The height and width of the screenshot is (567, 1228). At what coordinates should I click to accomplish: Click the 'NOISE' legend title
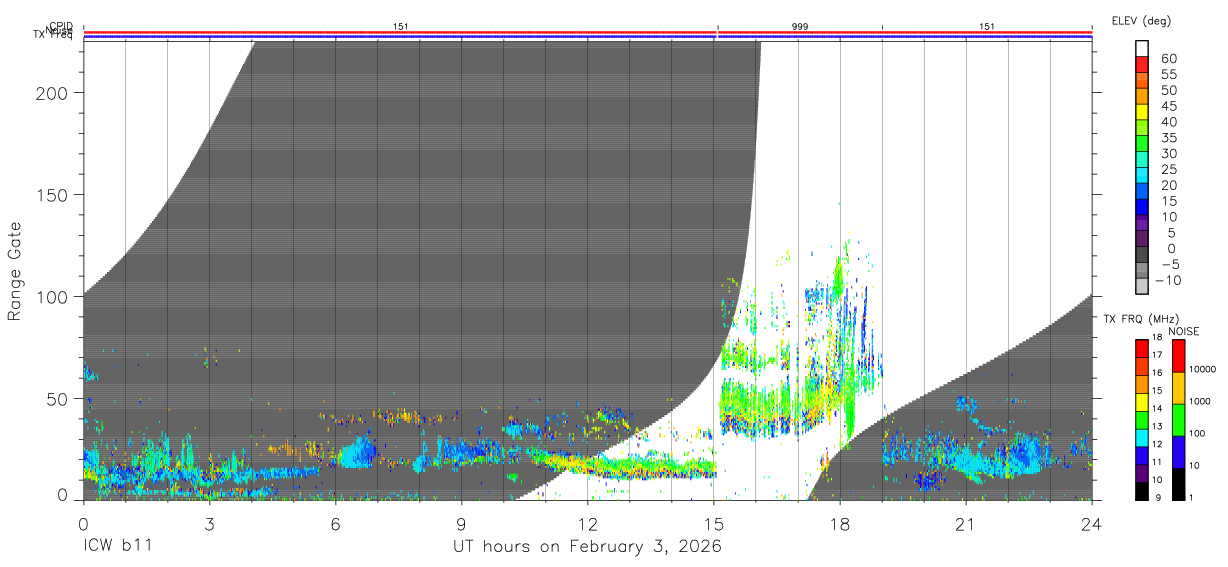pos(1183,330)
